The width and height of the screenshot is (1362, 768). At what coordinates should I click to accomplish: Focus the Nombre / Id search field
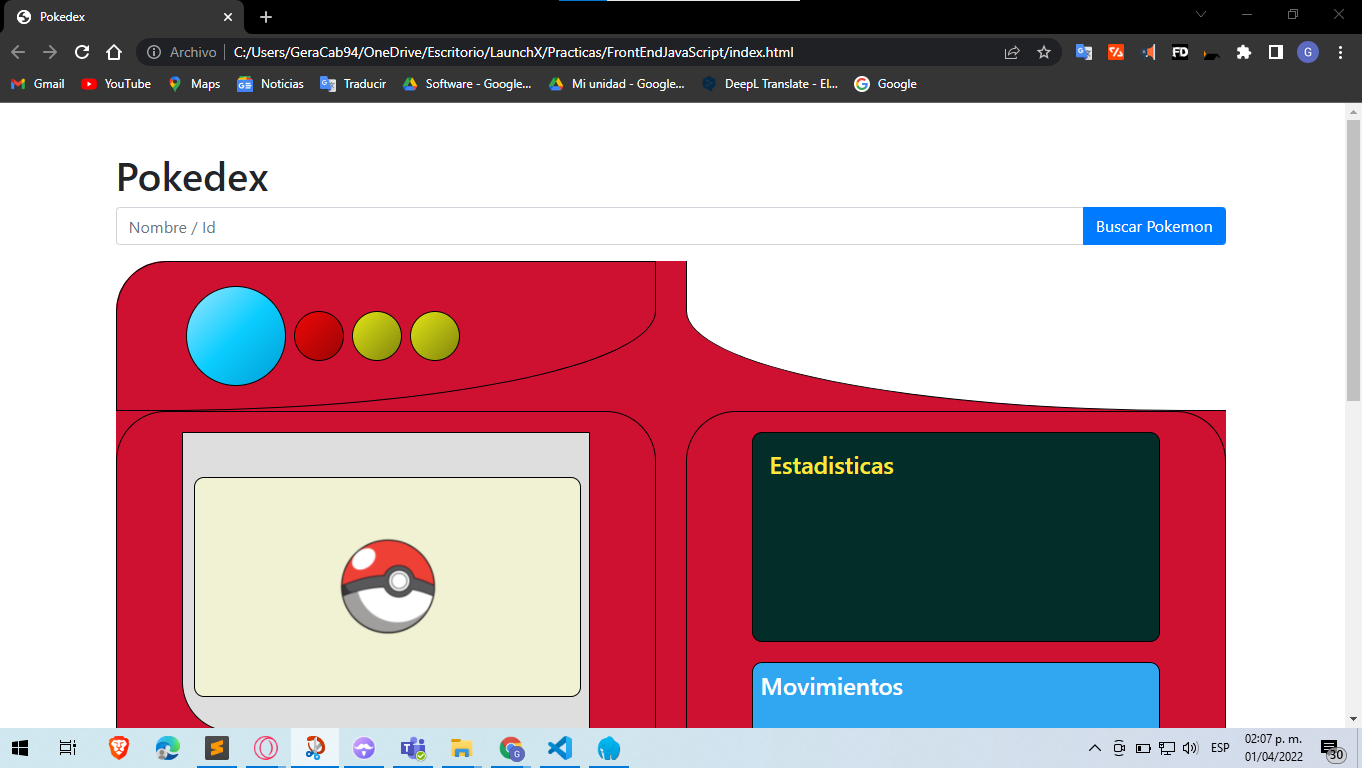click(599, 227)
